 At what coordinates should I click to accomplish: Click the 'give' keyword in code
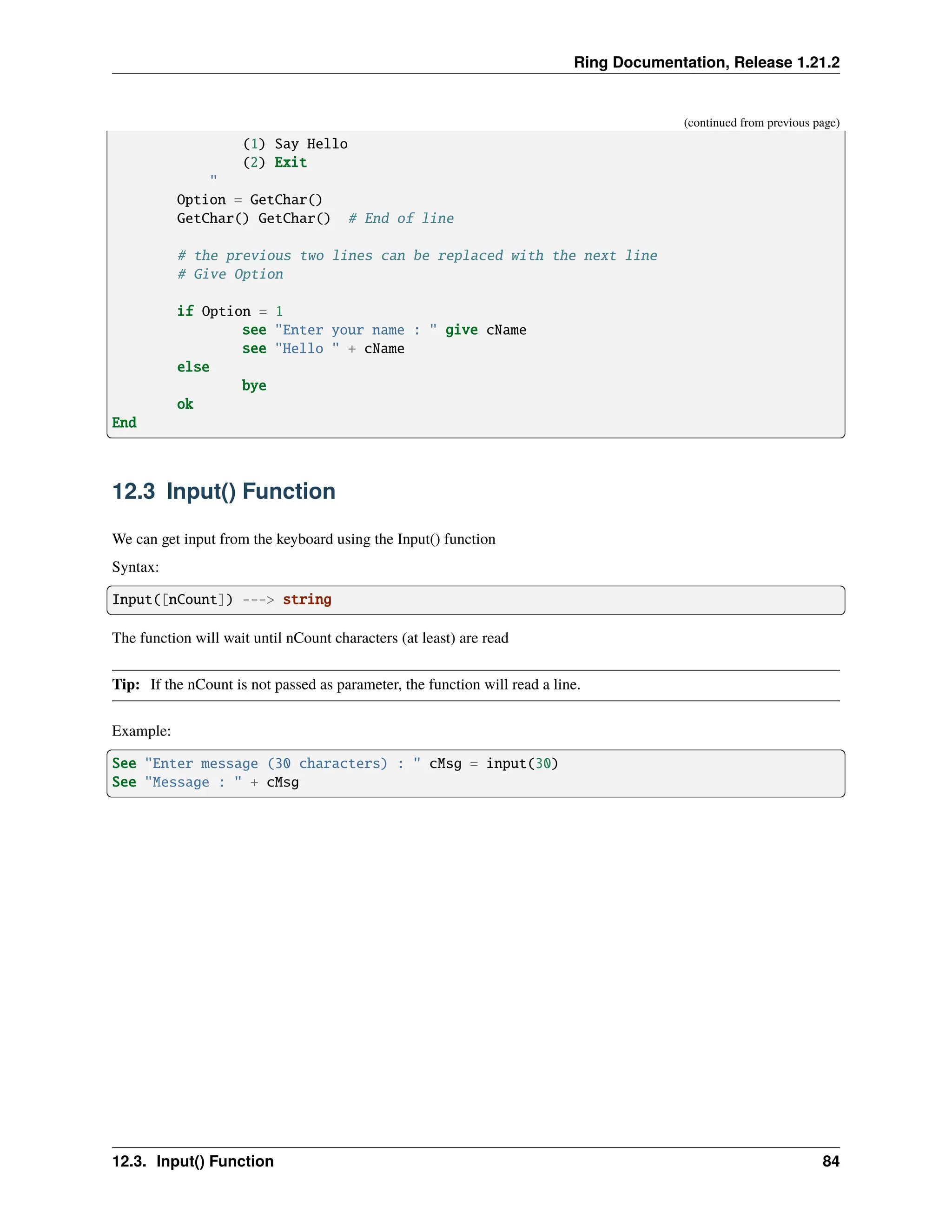tap(461, 330)
